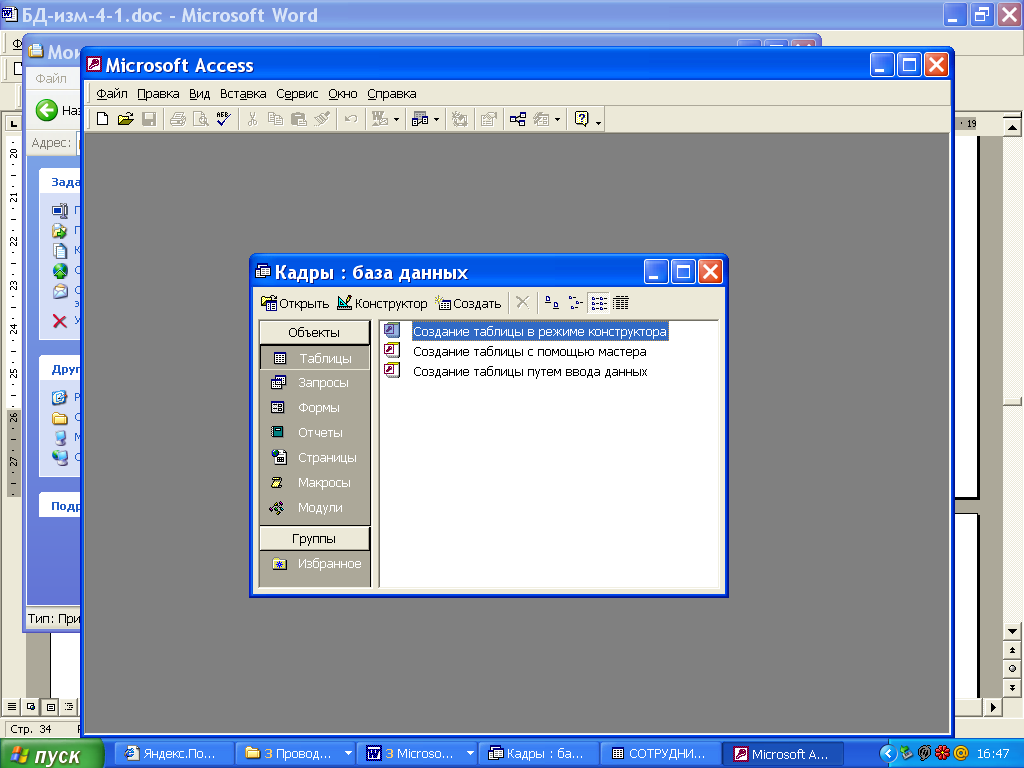The image size is (1024, 768).
Task: Click Создать button in database window
Action: pos(468,303)
